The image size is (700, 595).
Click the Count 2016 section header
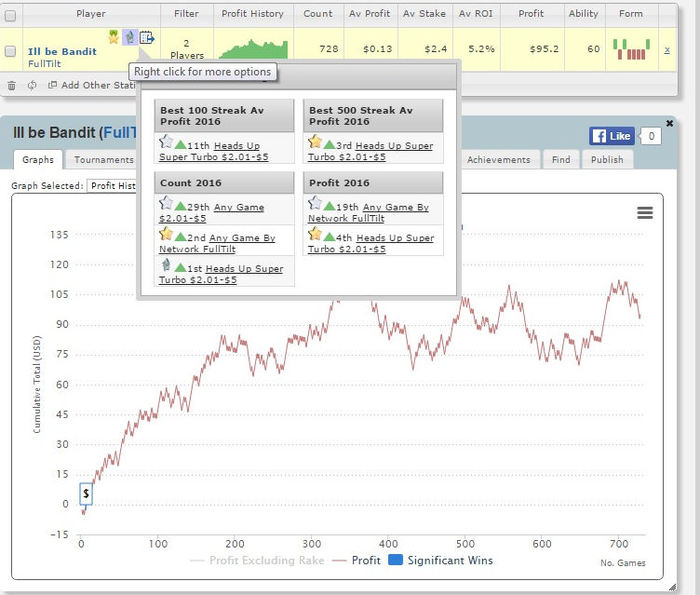point(224,183)
